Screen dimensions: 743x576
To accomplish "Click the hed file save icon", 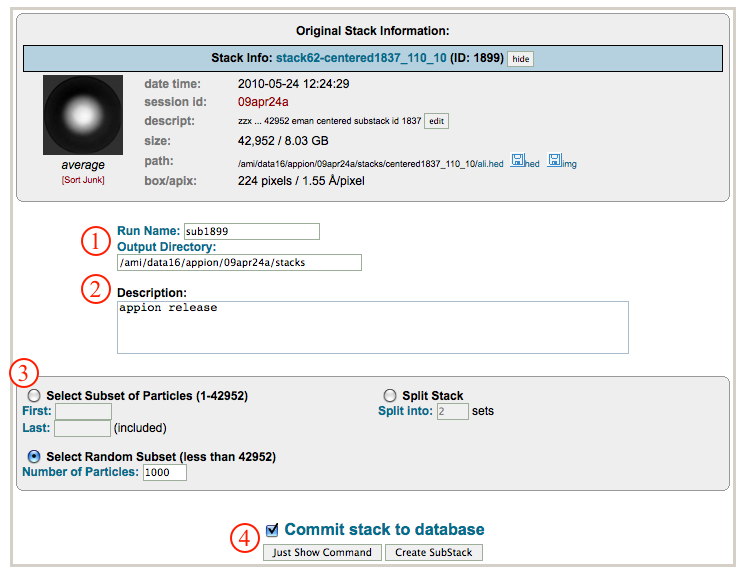I will pyautogui.click(x=518, y=161).
